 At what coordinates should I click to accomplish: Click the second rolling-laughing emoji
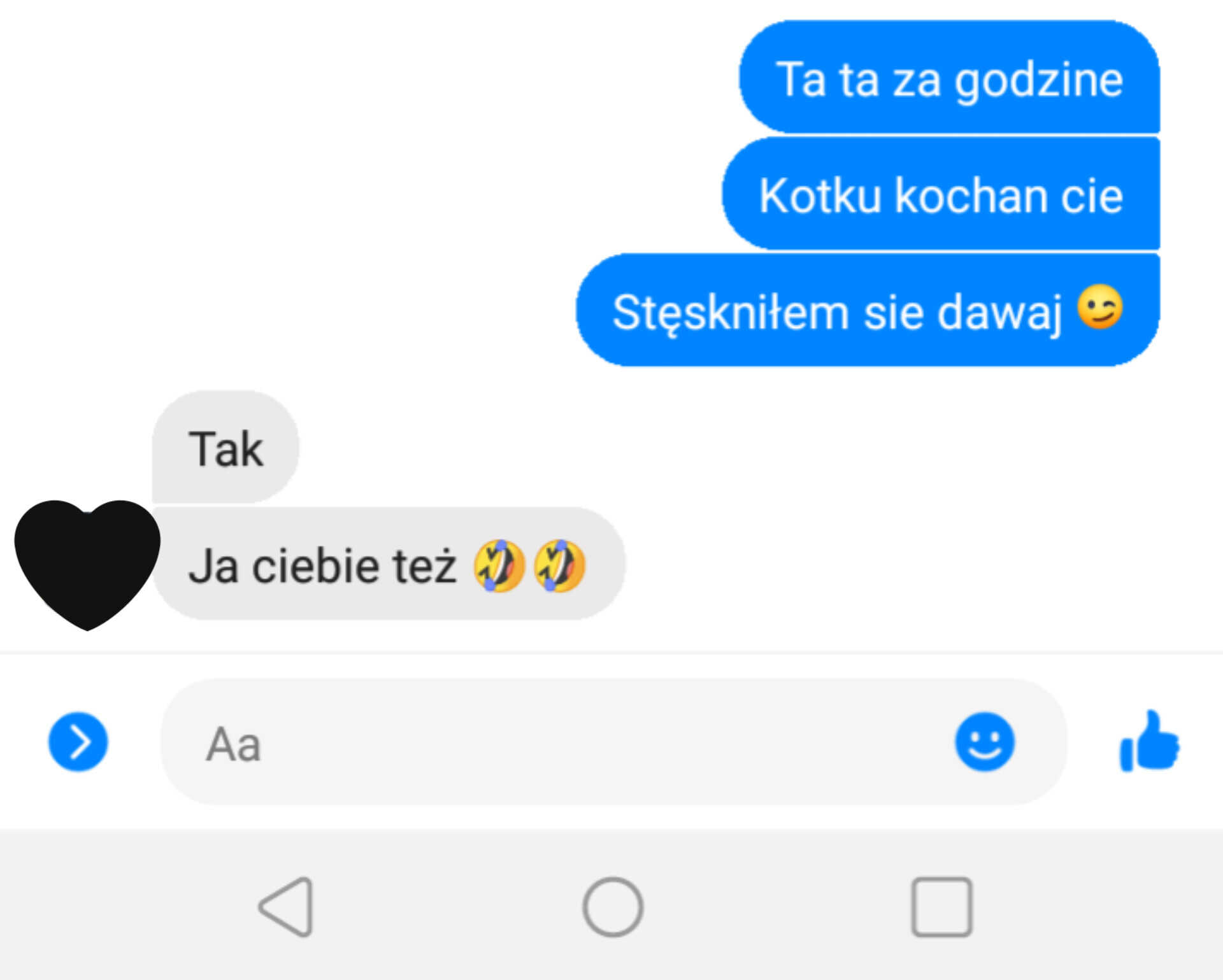(x=559, y=565)
